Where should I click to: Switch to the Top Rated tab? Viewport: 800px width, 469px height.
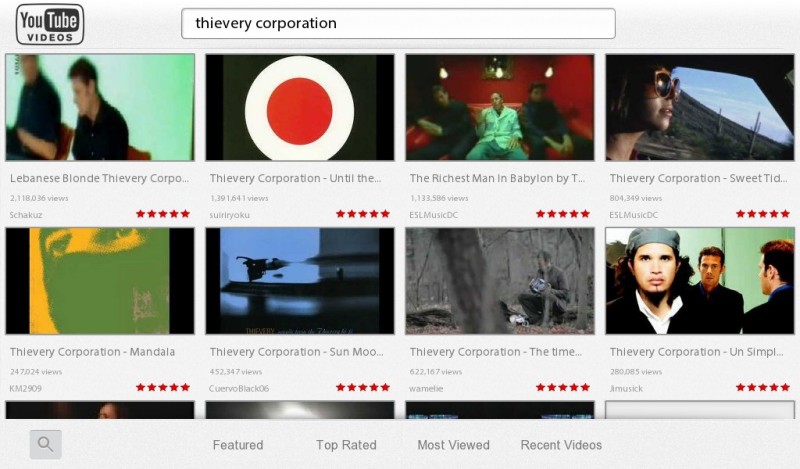click(346, 445)
